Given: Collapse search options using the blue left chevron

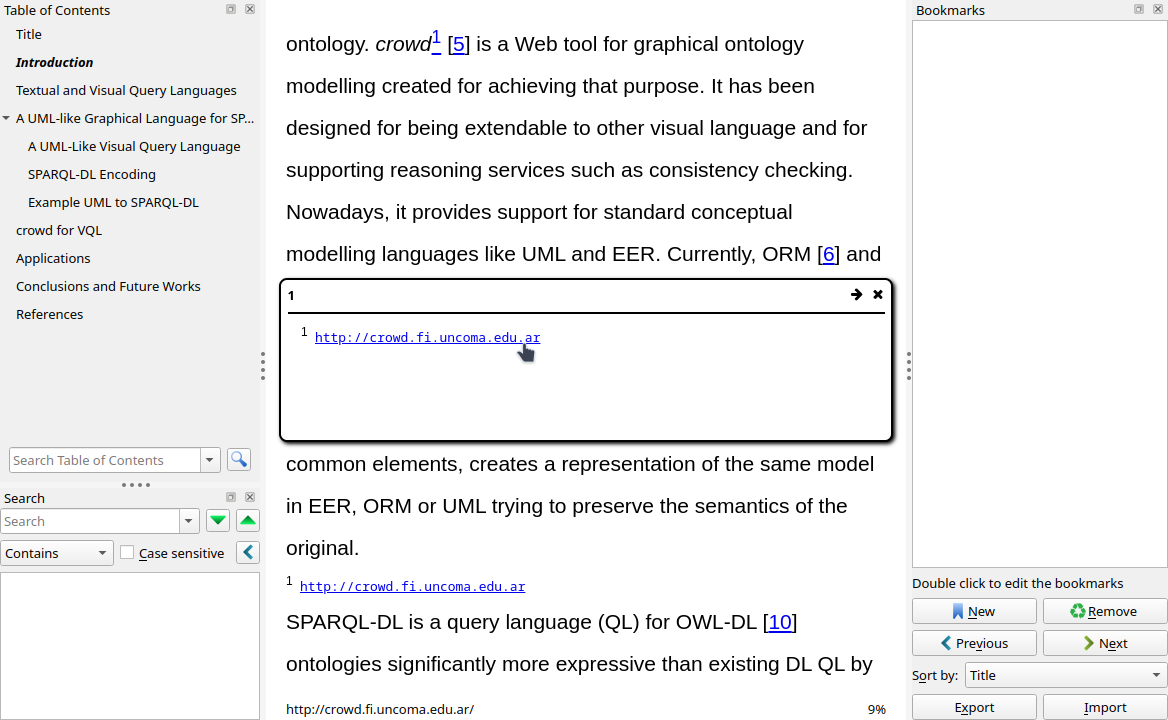Looking at the screenshot, I should pos(247,552).
